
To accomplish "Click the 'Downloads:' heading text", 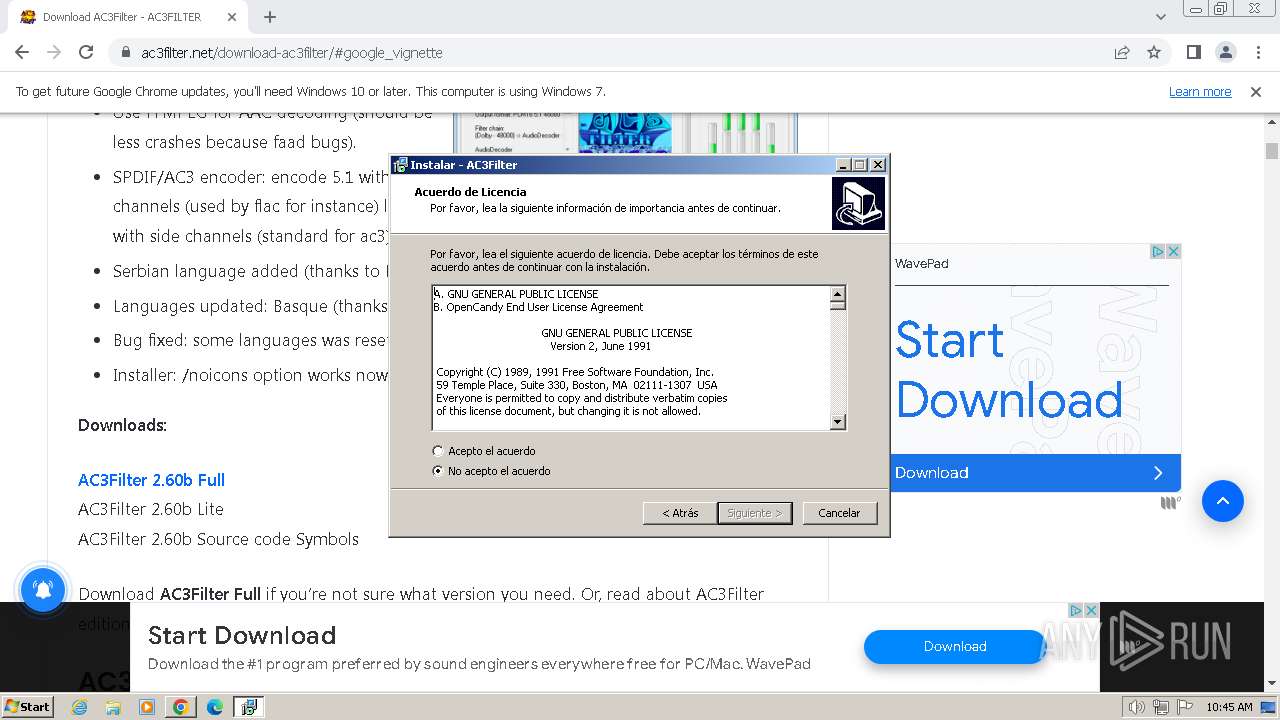I will tap(122, 425).
